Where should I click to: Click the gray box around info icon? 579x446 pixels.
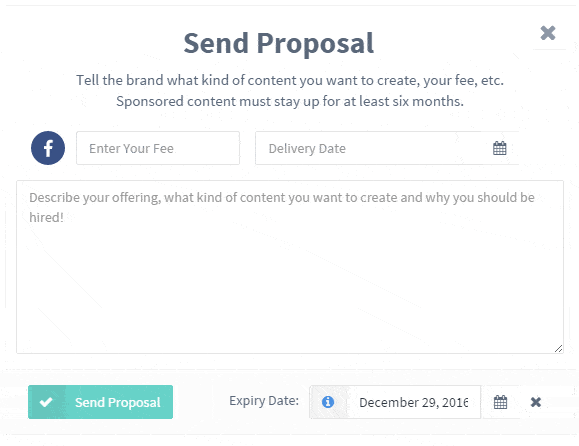329,402
